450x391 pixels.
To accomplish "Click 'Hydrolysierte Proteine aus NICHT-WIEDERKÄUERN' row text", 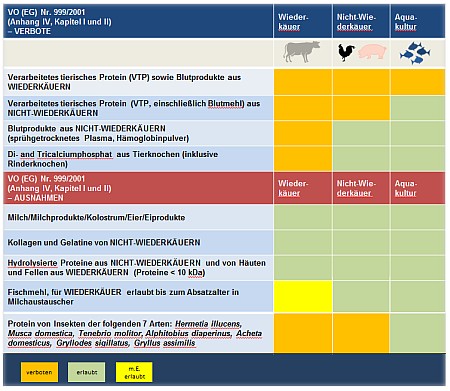I will click(x=137, y=268).
